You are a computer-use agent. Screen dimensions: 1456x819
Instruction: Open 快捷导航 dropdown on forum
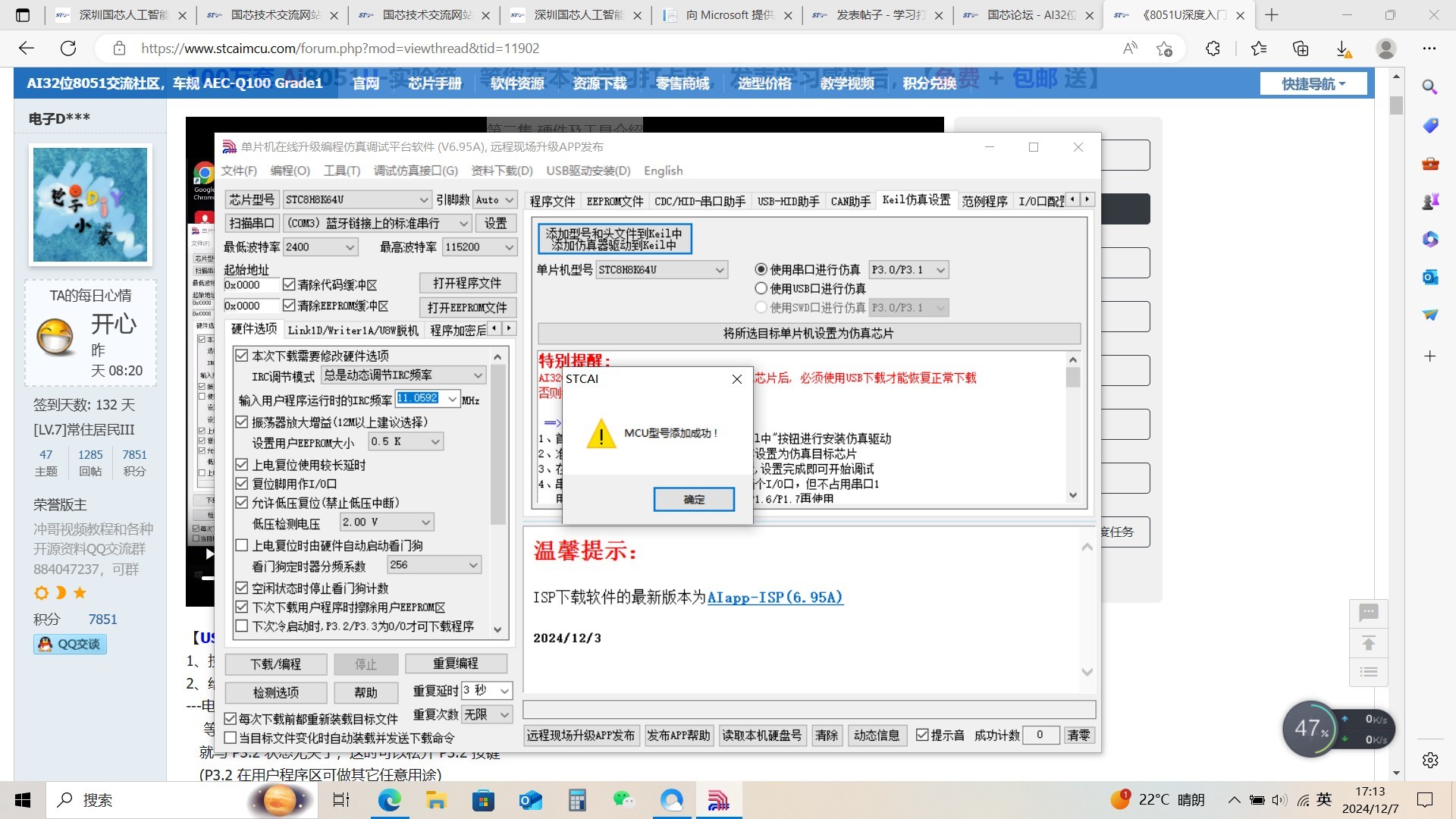(1313, 83)
